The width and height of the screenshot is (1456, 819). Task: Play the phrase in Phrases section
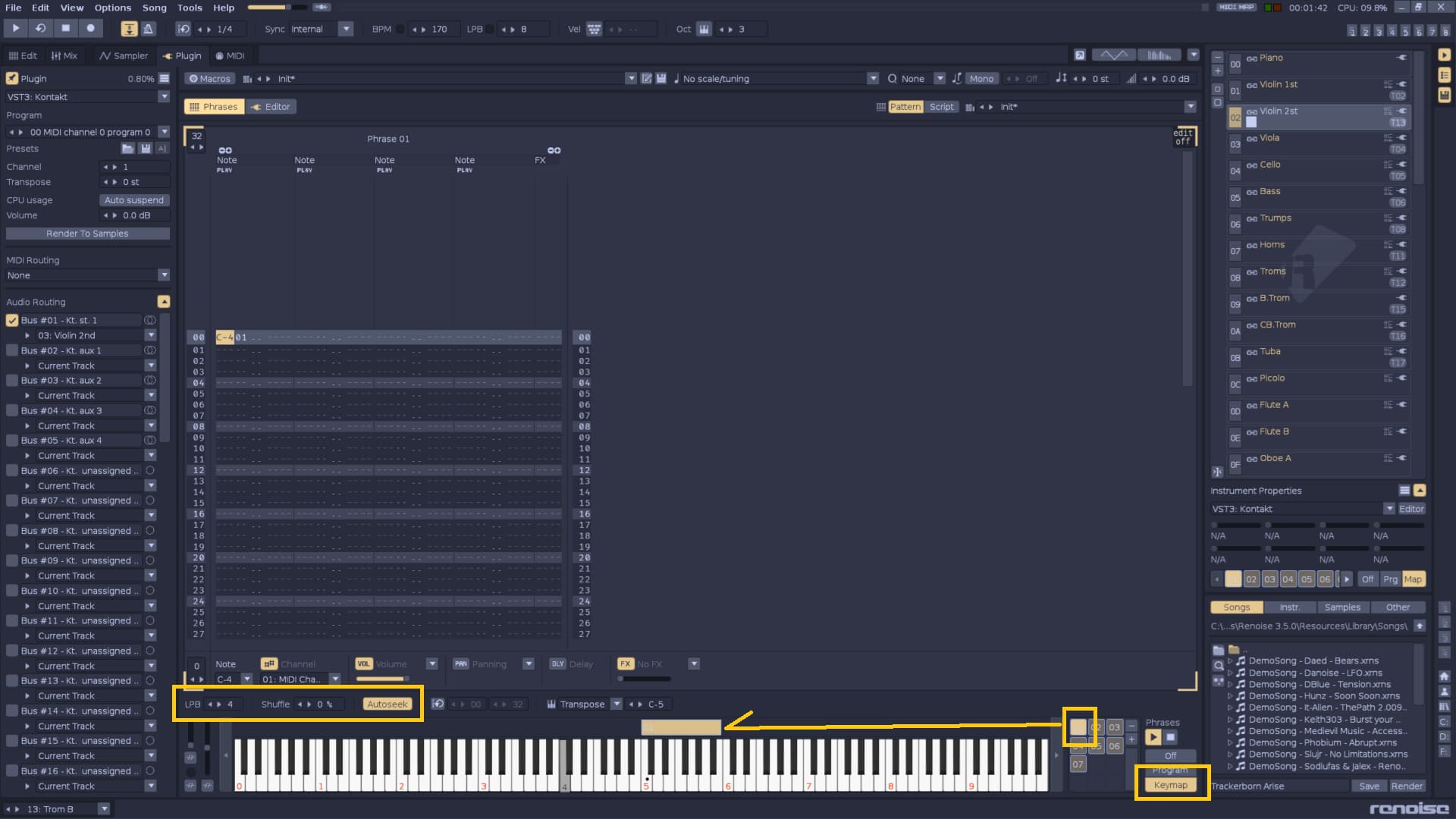tap(1153, 736)
